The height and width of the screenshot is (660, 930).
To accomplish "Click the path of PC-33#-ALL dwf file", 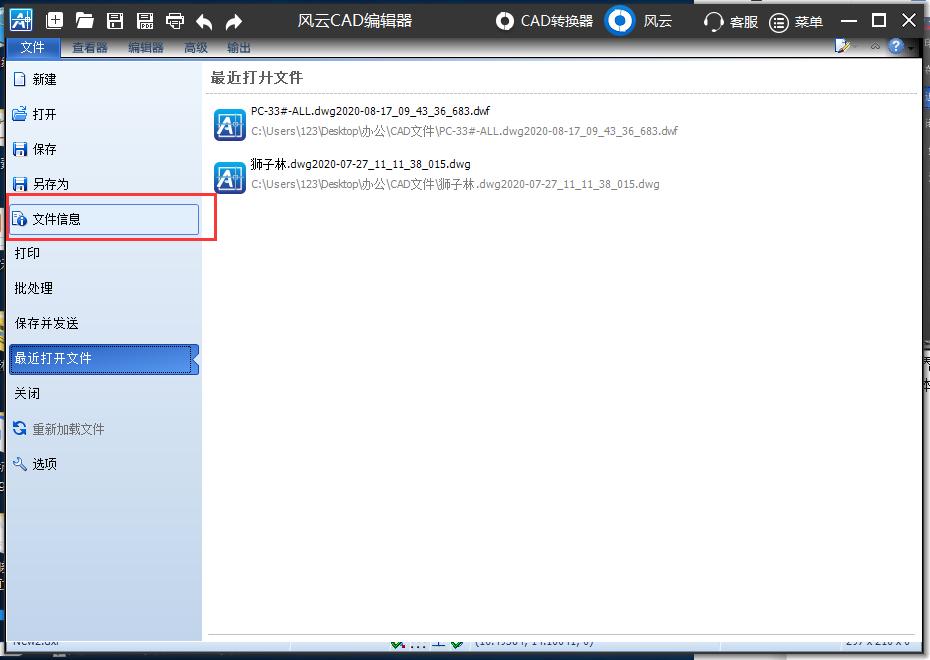I will (x=464, y=131).
